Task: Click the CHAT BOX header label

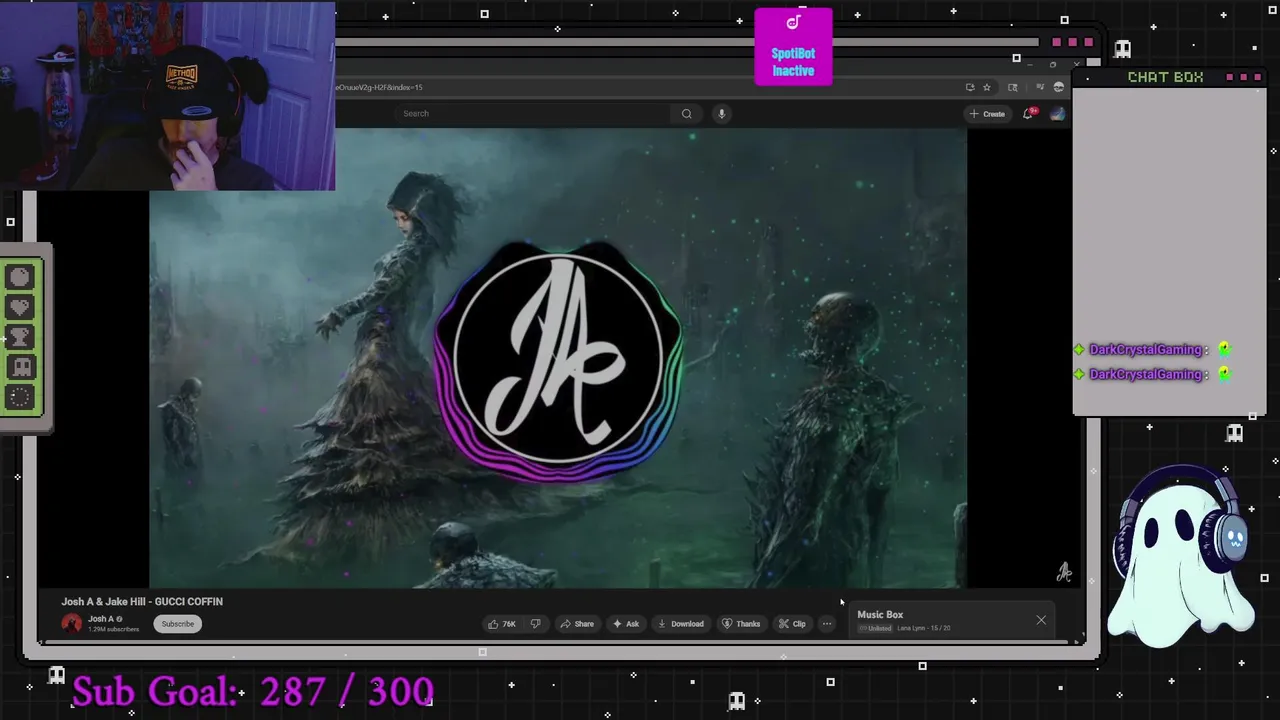Action: [1165, 77]
